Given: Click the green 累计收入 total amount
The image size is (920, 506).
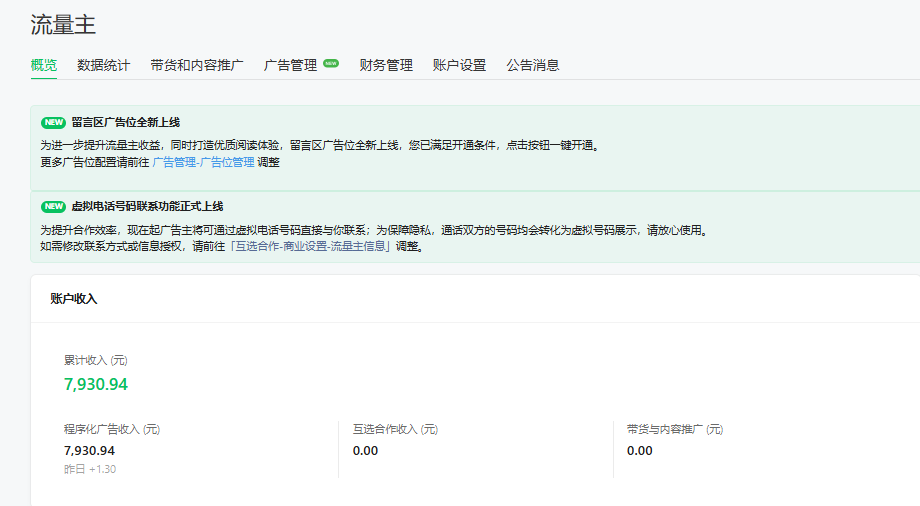Looking at the screenshot, I should point(96,384).
